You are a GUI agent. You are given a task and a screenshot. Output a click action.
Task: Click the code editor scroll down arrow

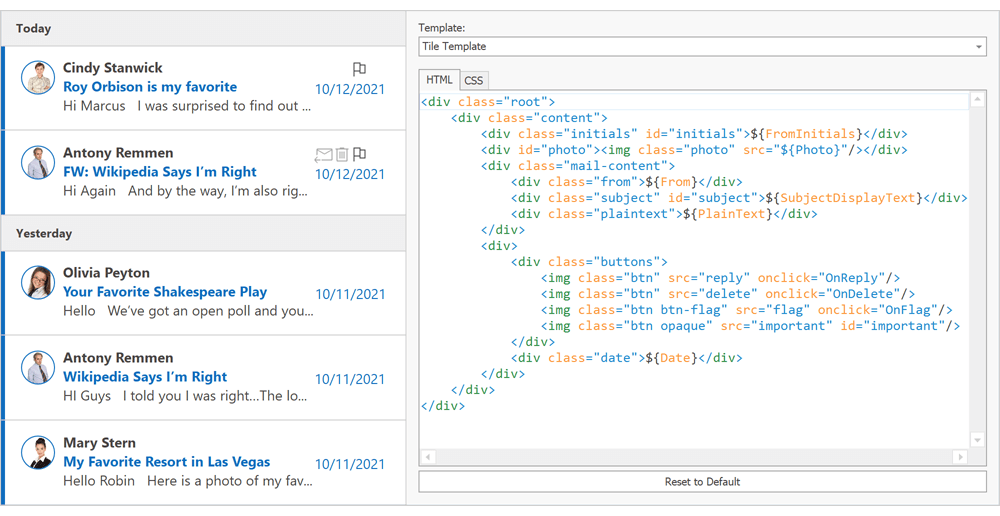[978, 440]
